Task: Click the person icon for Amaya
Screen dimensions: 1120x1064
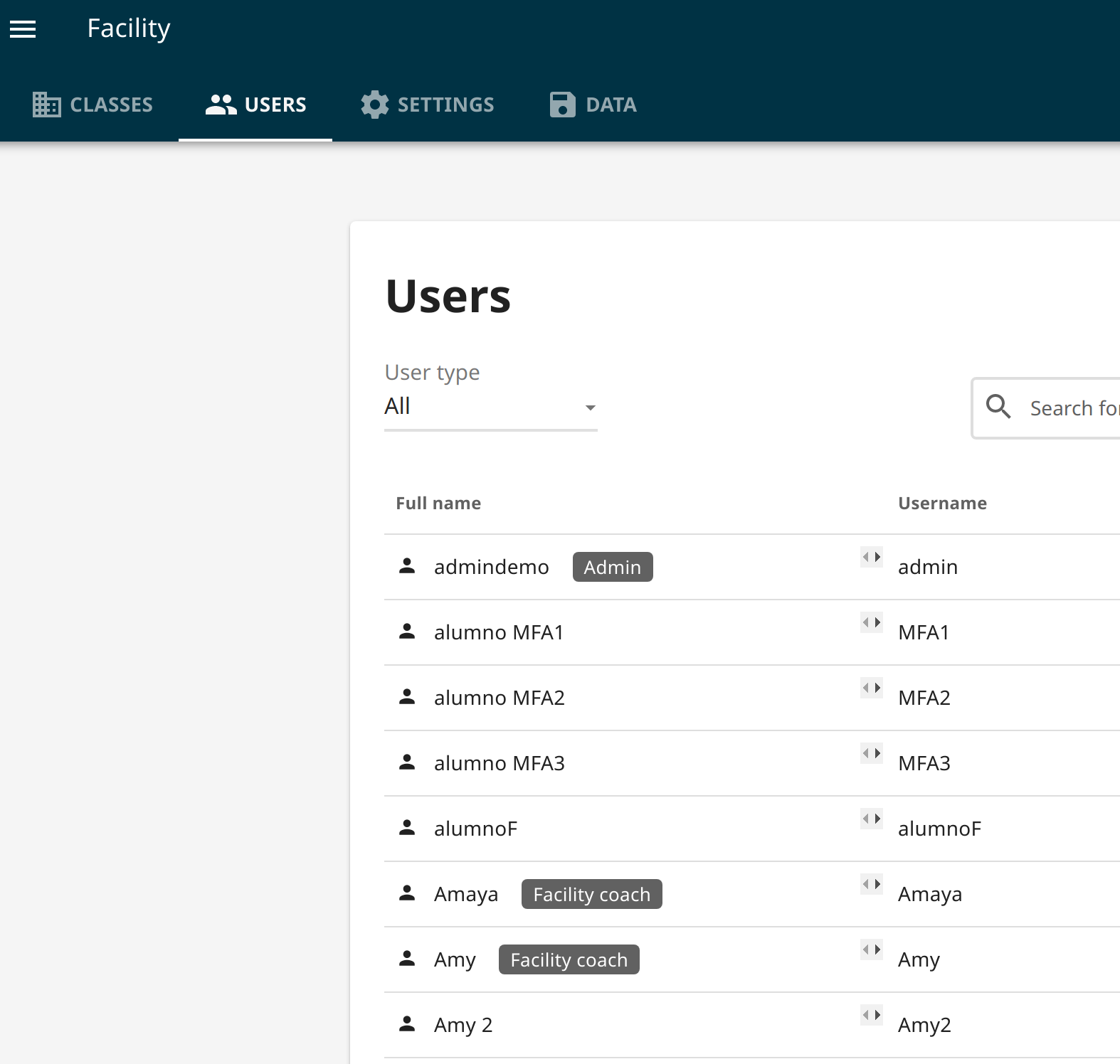Action: 407,893
